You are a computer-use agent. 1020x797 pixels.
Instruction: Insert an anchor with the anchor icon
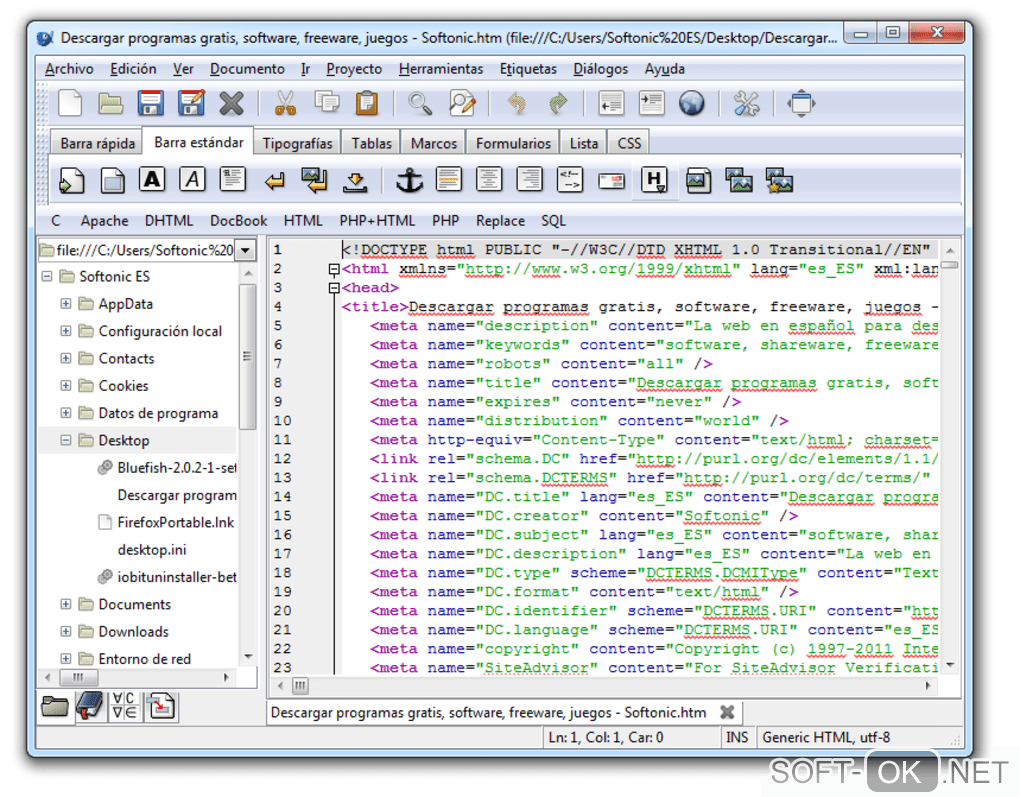409,180
